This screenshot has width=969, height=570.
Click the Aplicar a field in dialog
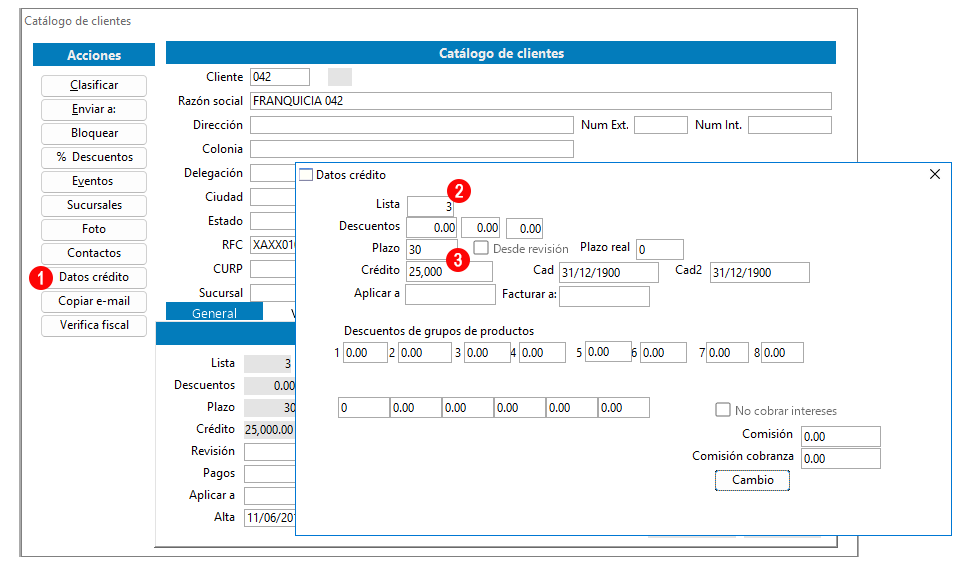[451, 294]
